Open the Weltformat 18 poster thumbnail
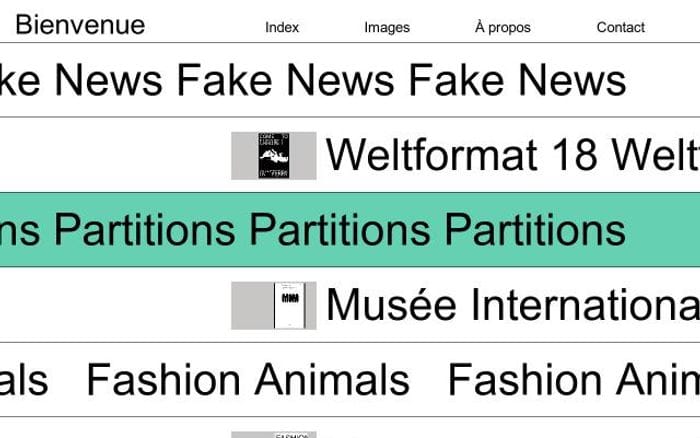 pyautogui.click(x=274, y=156)
